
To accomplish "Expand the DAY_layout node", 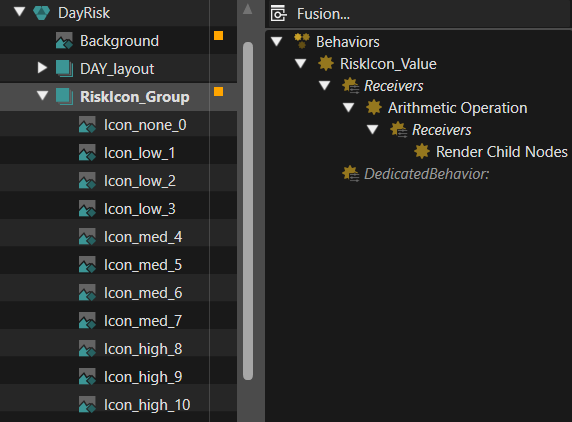I will (42, 68).
